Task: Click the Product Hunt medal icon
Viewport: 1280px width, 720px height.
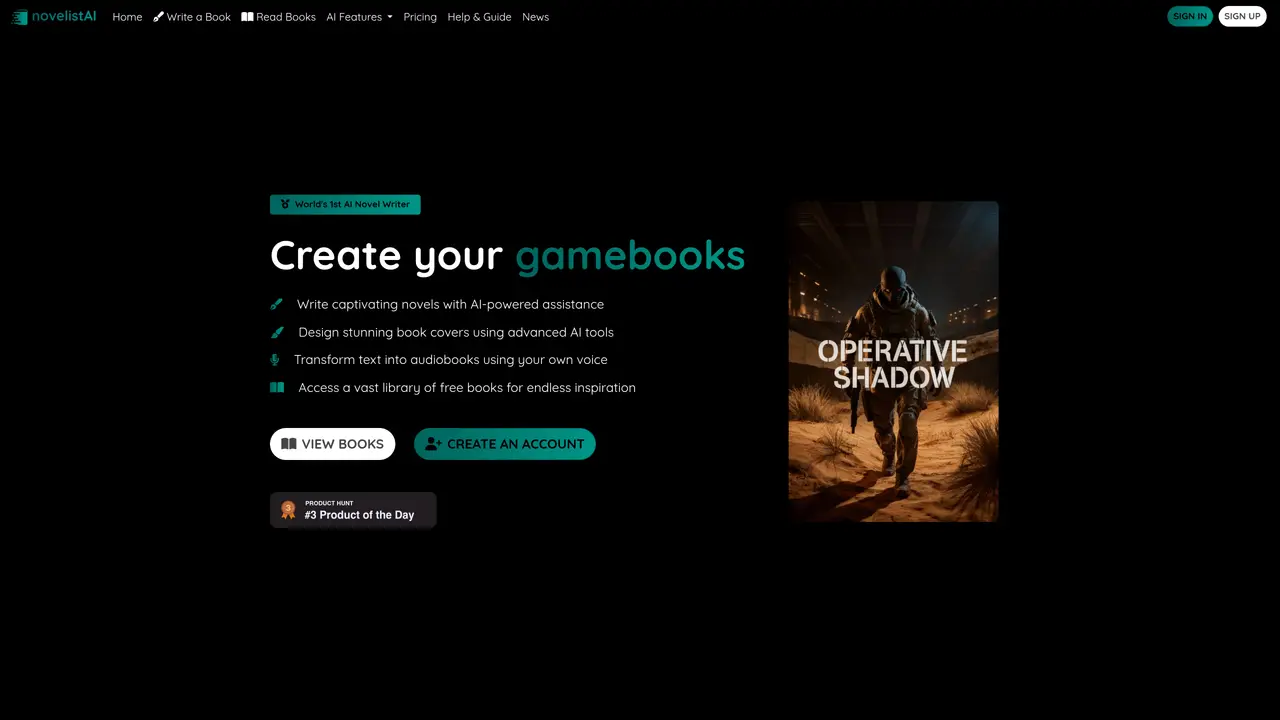Action: [x=288, y=510]
